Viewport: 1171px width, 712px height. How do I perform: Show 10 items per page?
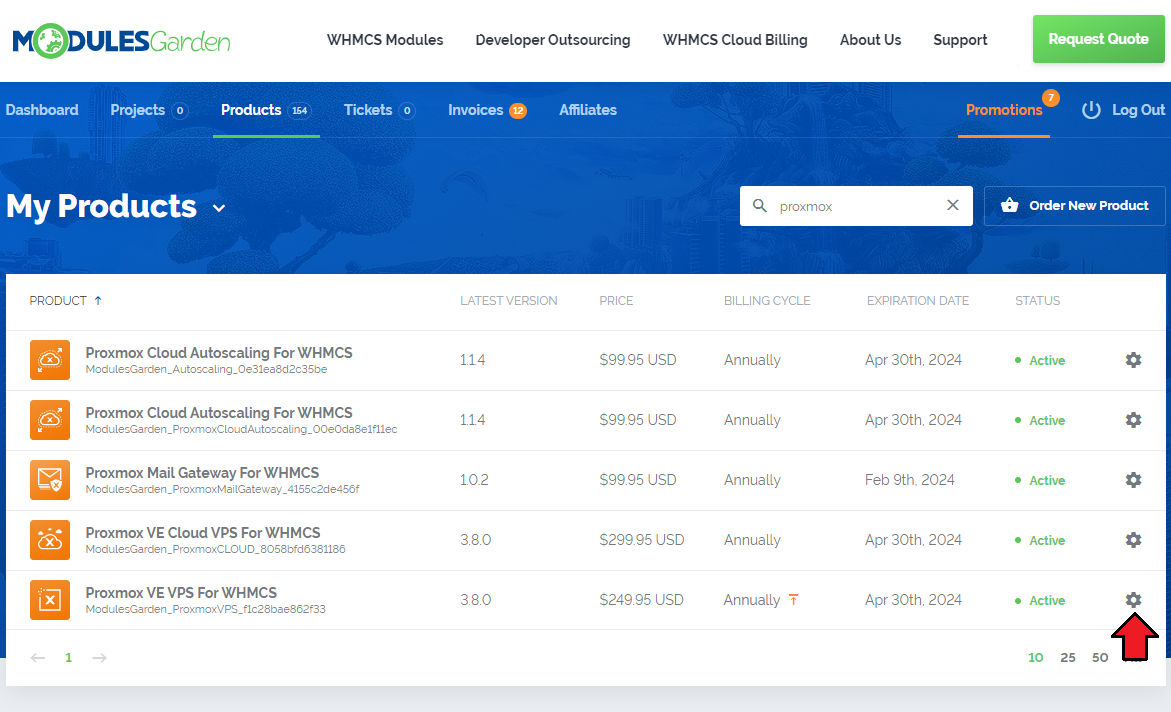click(1035, 657)
